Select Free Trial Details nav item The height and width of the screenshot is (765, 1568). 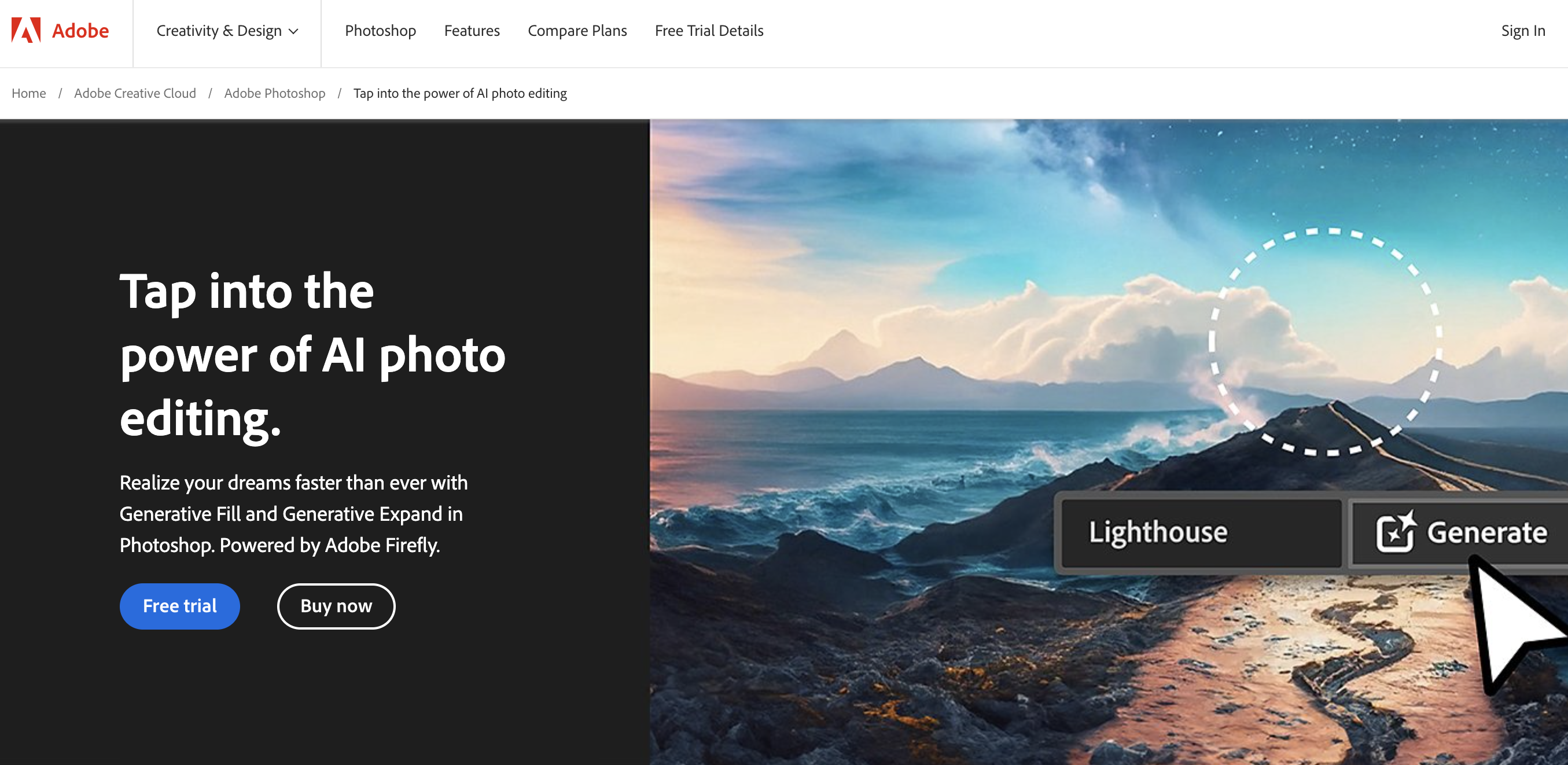pyautogui.click(x=709, y=31)
